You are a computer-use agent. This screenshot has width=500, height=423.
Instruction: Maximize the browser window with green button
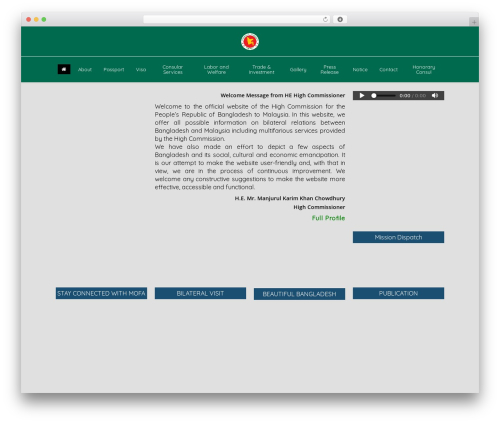click(x=44, y=19)
